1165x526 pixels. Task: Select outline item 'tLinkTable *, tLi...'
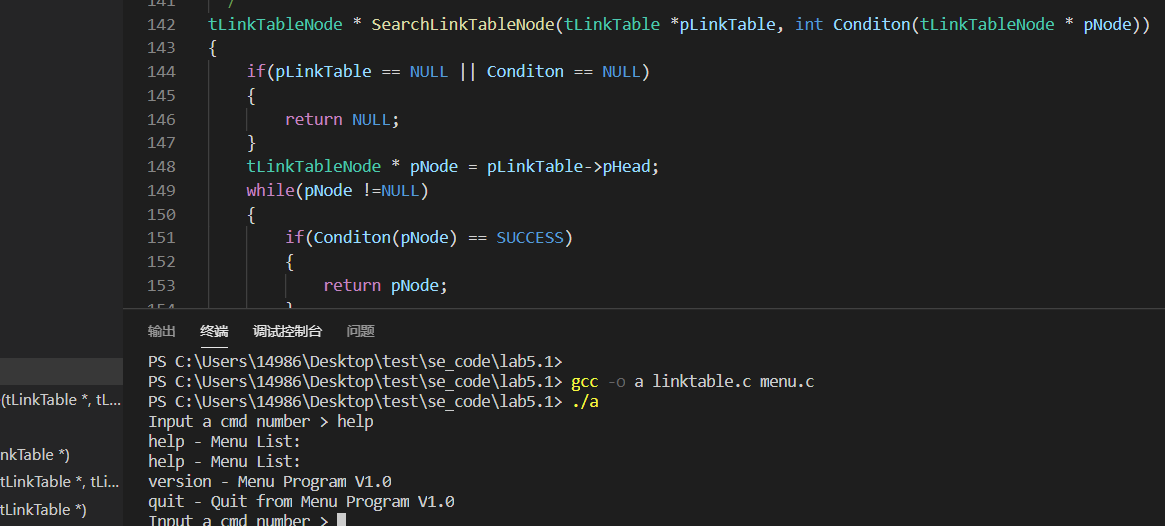click(60, 482)
